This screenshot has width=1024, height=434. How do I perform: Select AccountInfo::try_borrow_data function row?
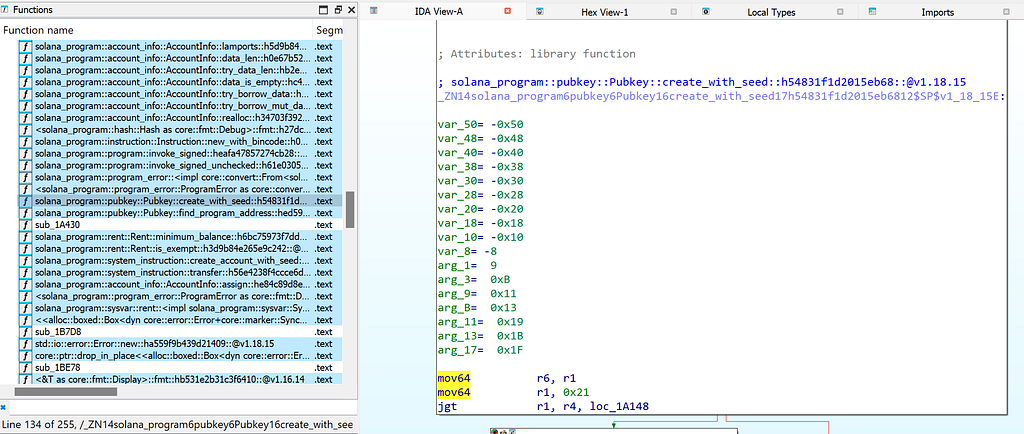[180, 93]
